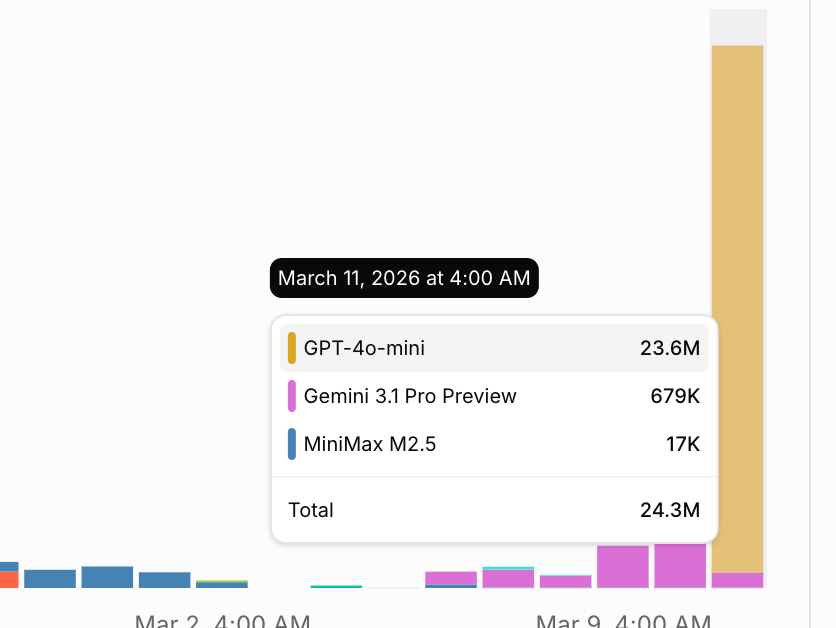The height and width of the screenshot is (628, 836).
Task: Click the MiniMax M2.5 blue color marker
Action: (x=292, y=444)
